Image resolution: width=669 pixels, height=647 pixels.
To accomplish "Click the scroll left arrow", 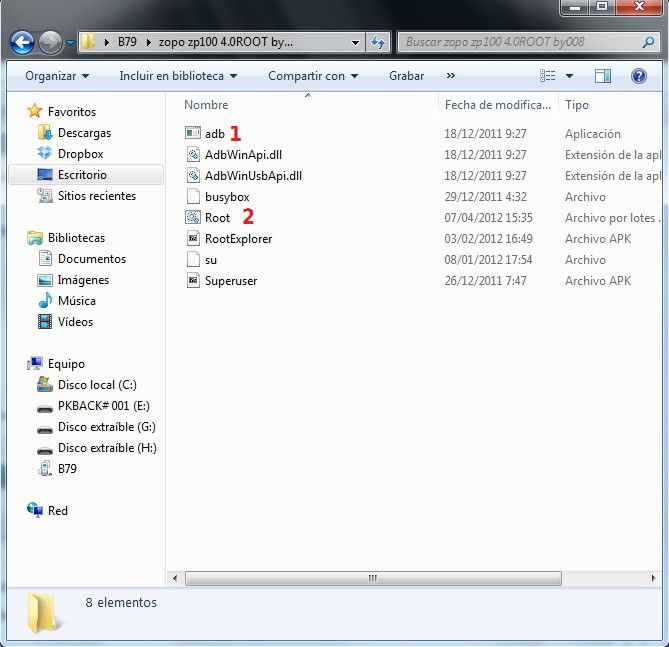I will [175, 578].
